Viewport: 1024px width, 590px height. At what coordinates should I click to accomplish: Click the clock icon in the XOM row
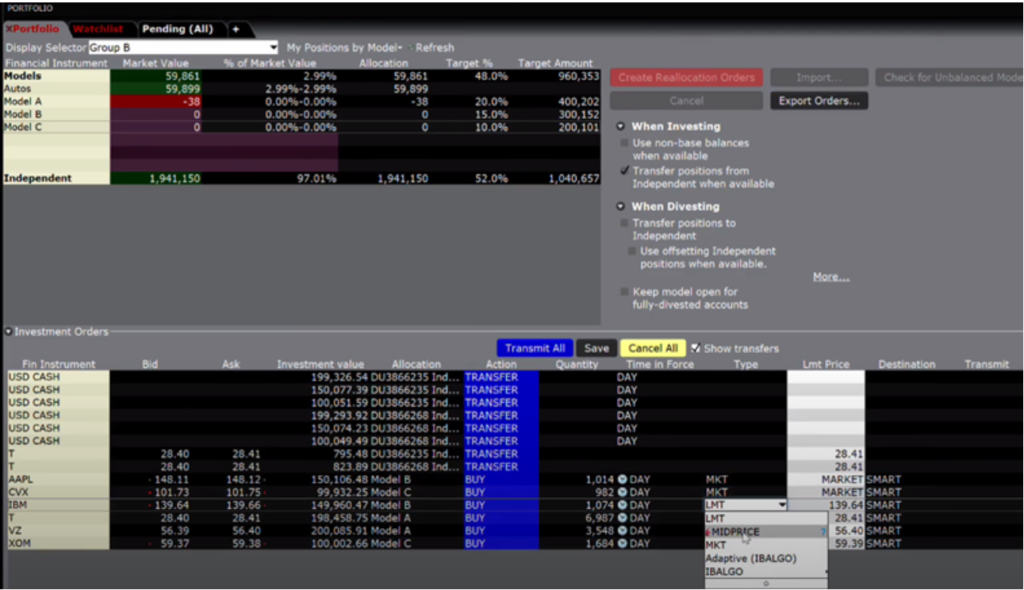click(622, 544)
